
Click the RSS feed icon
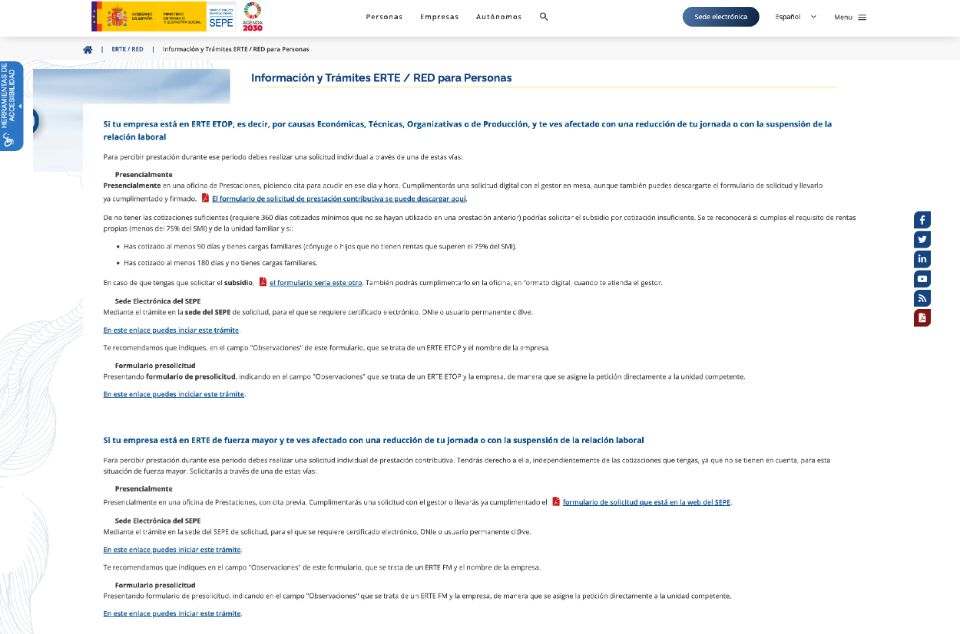(x=922, y=298)
